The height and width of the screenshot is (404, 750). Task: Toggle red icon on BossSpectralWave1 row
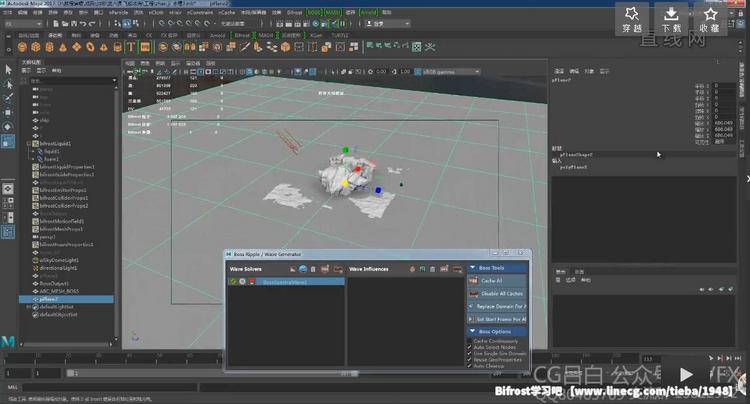252,282
